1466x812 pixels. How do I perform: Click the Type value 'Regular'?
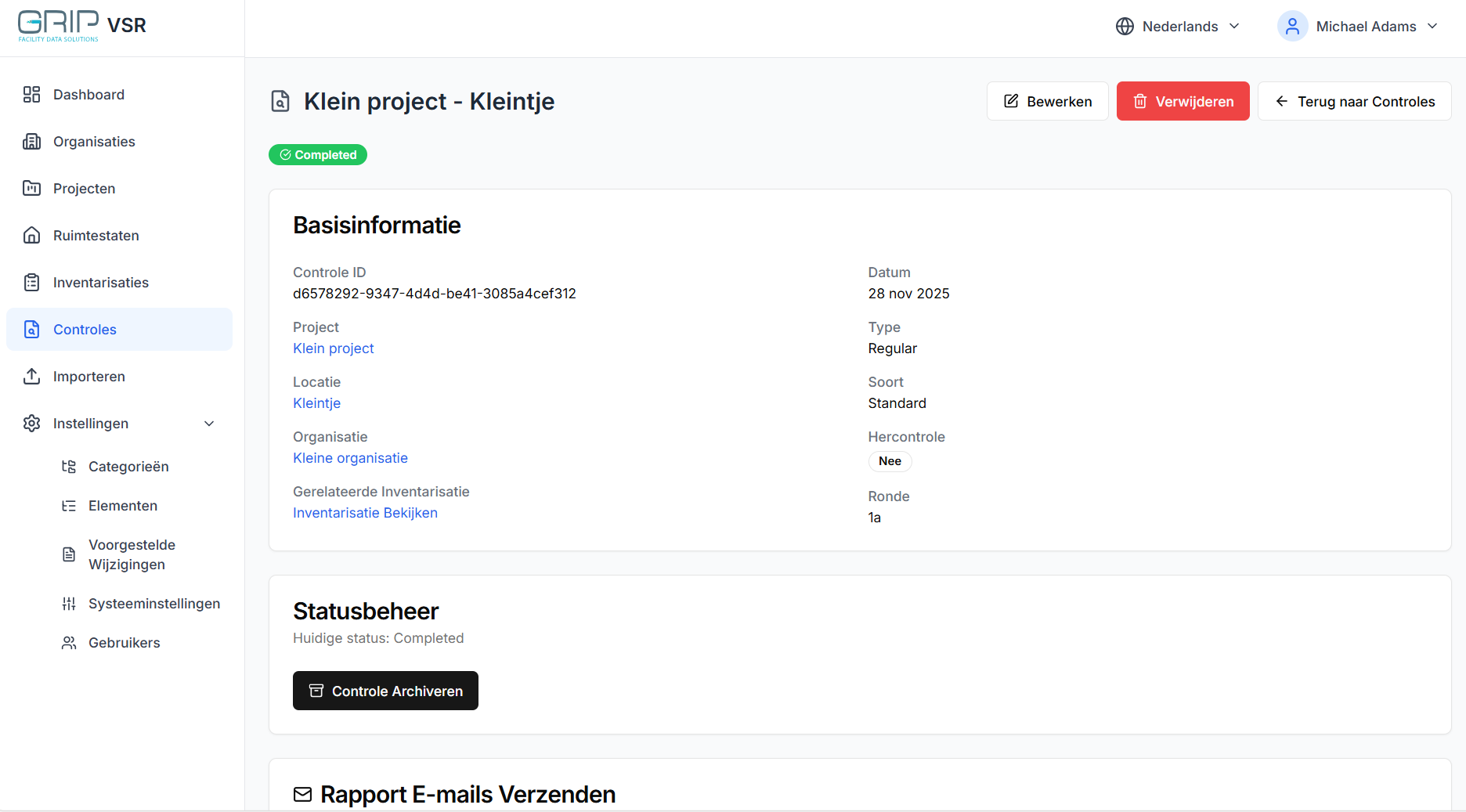[892, 348]
